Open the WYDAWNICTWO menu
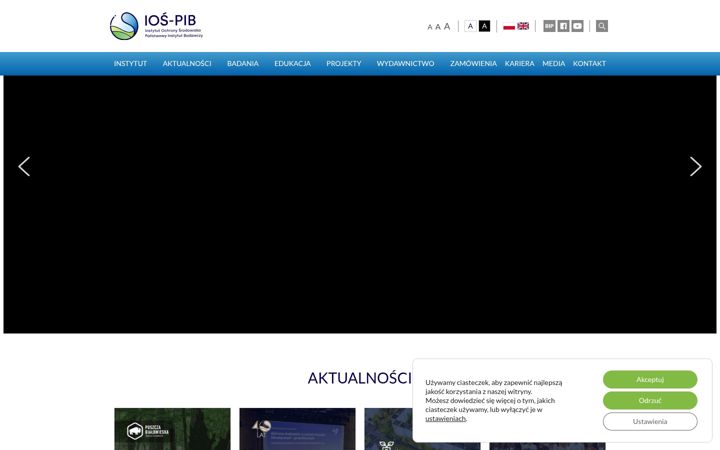The image size is (720, 450). click(405, 63)
